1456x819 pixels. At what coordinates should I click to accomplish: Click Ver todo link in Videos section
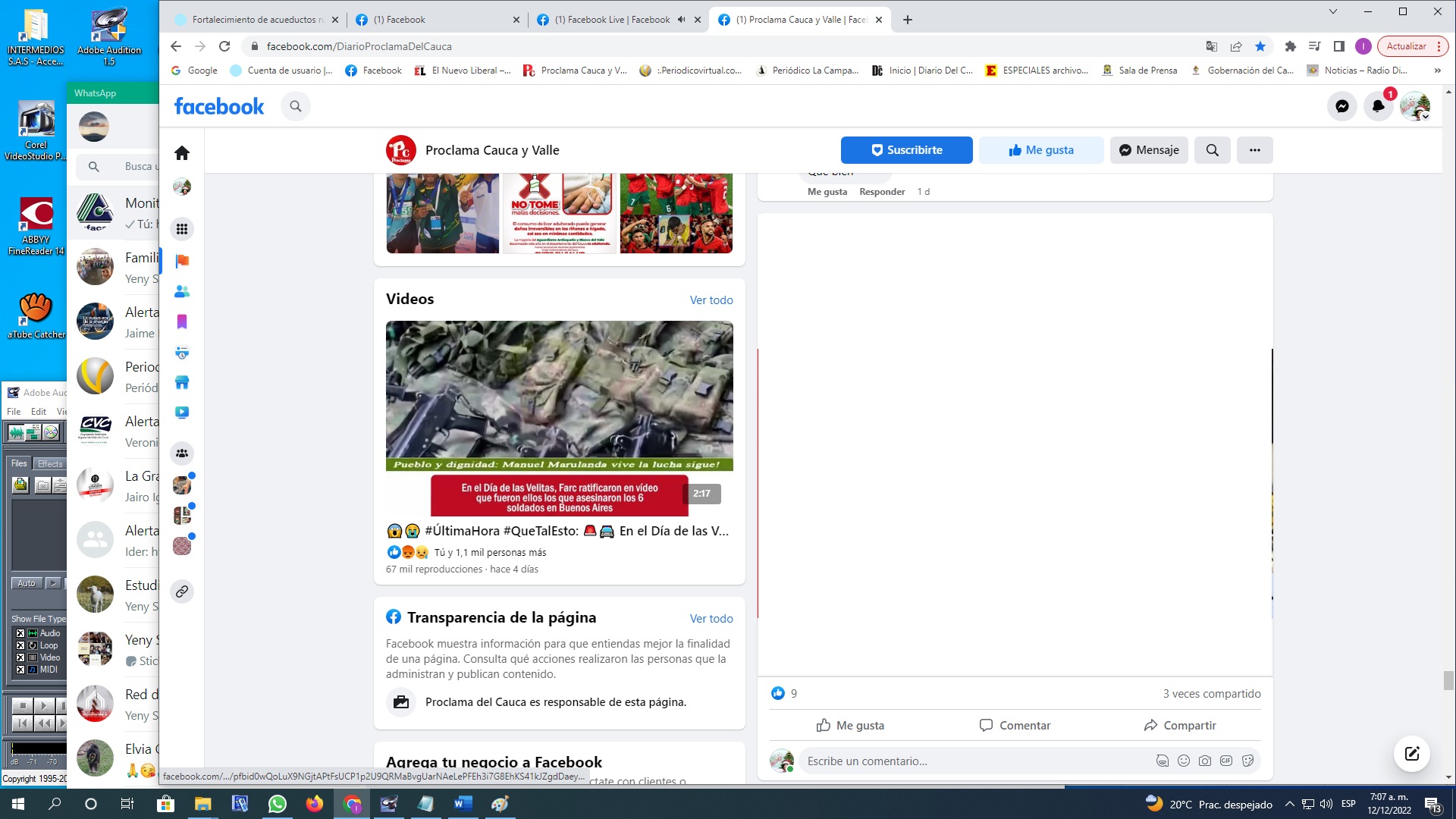tap(711, 300)
